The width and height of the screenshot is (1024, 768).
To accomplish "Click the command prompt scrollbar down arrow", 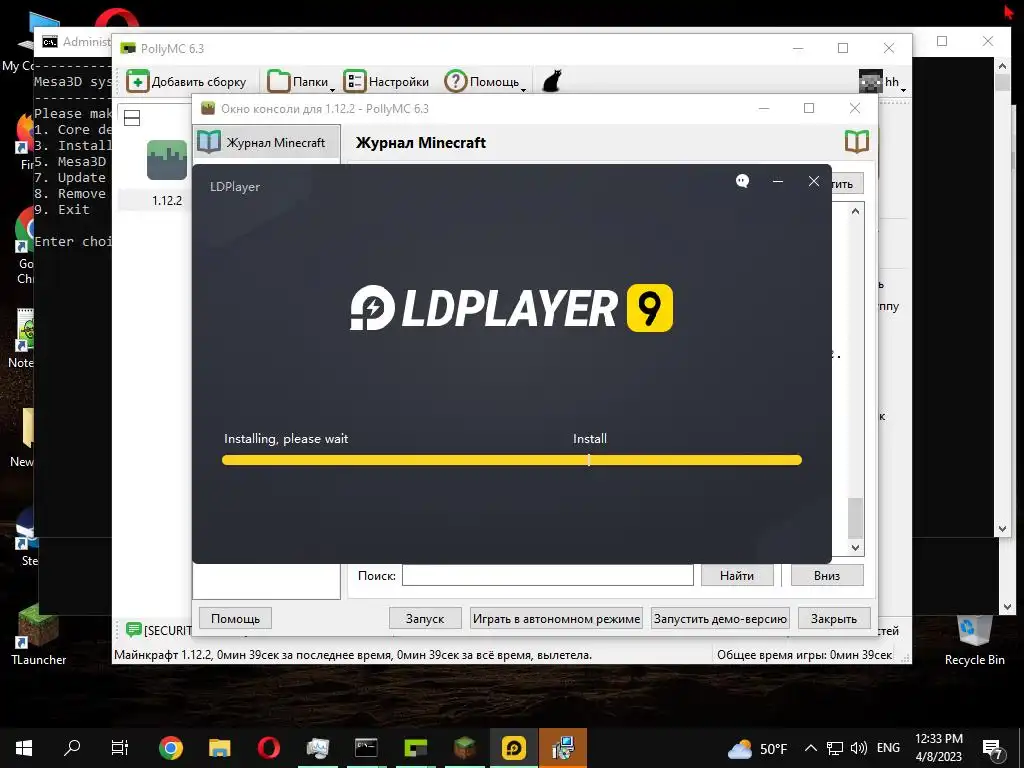I will point(1003,529).
